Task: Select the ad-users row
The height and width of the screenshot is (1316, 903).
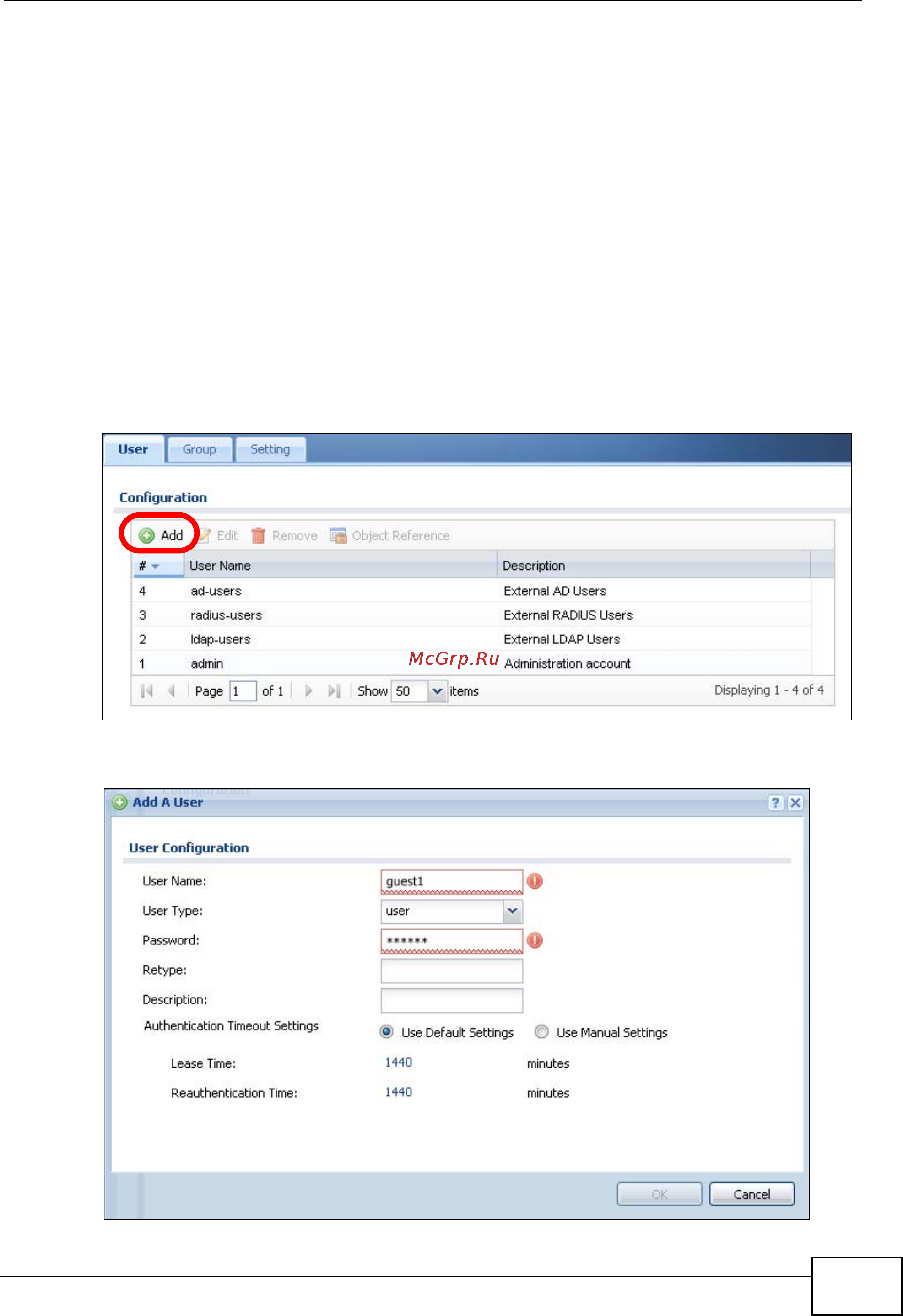Action: 471,591
